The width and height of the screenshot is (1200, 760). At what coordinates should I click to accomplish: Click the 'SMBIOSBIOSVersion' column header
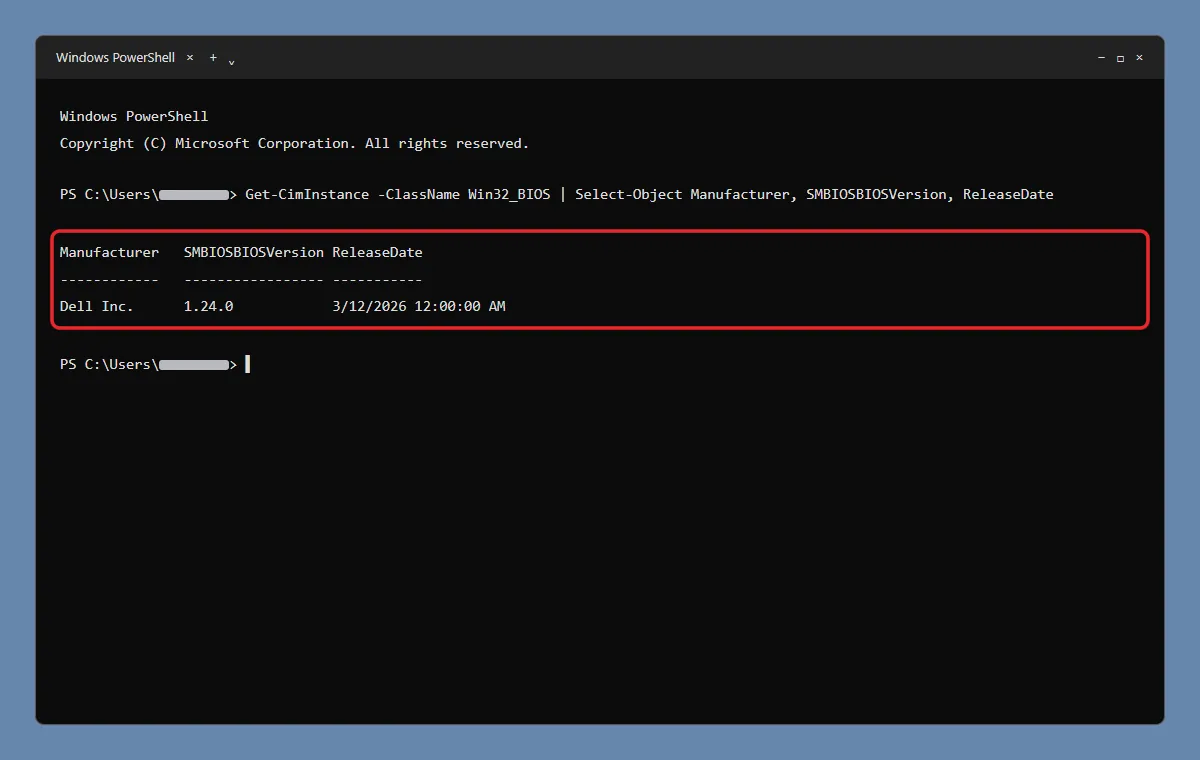point(254,252)
